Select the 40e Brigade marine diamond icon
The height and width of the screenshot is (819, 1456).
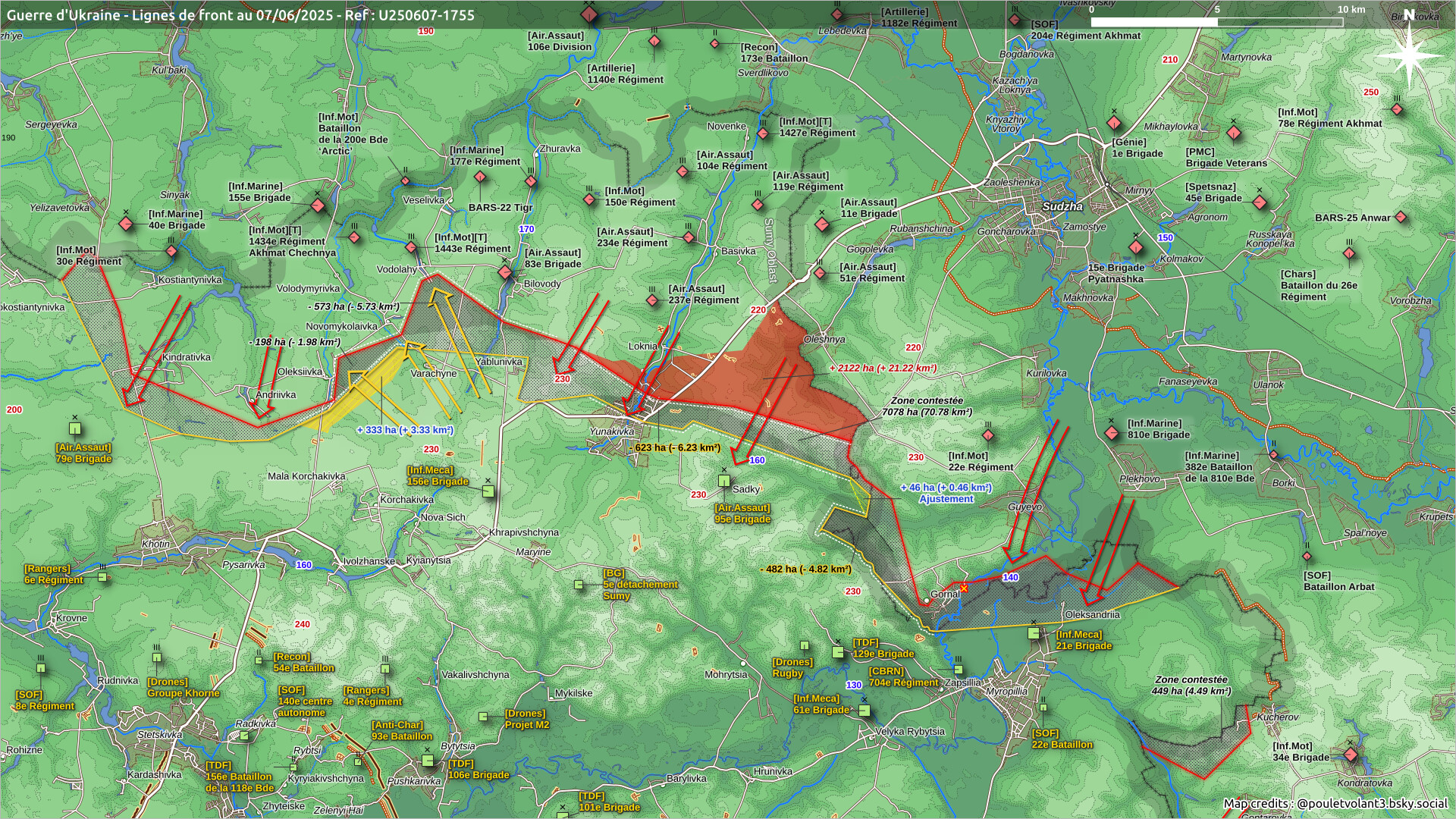coord(127,224)
